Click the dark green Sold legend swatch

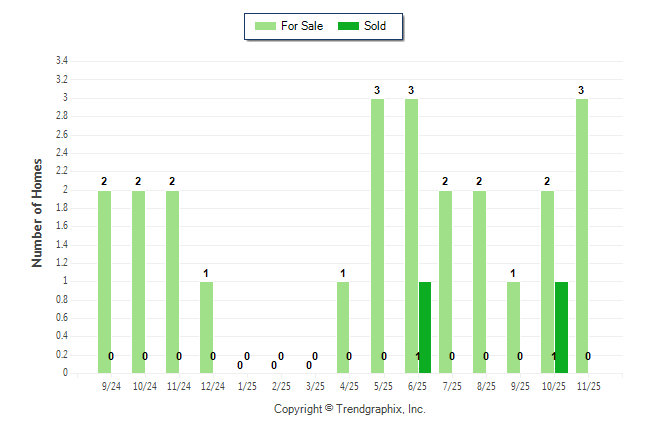coord(349,26)
